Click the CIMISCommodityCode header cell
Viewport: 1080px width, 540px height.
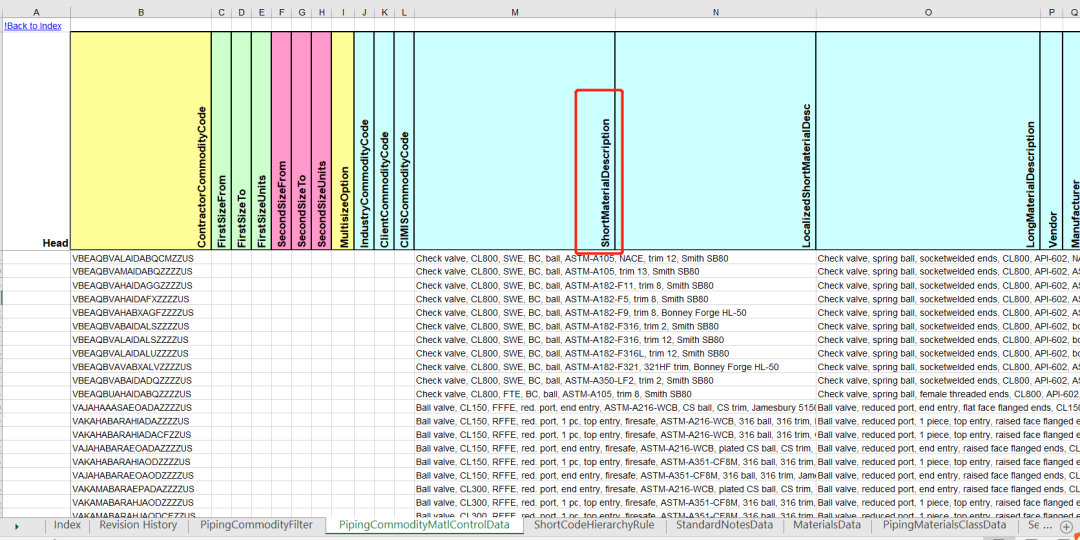[x=404, y=141]
